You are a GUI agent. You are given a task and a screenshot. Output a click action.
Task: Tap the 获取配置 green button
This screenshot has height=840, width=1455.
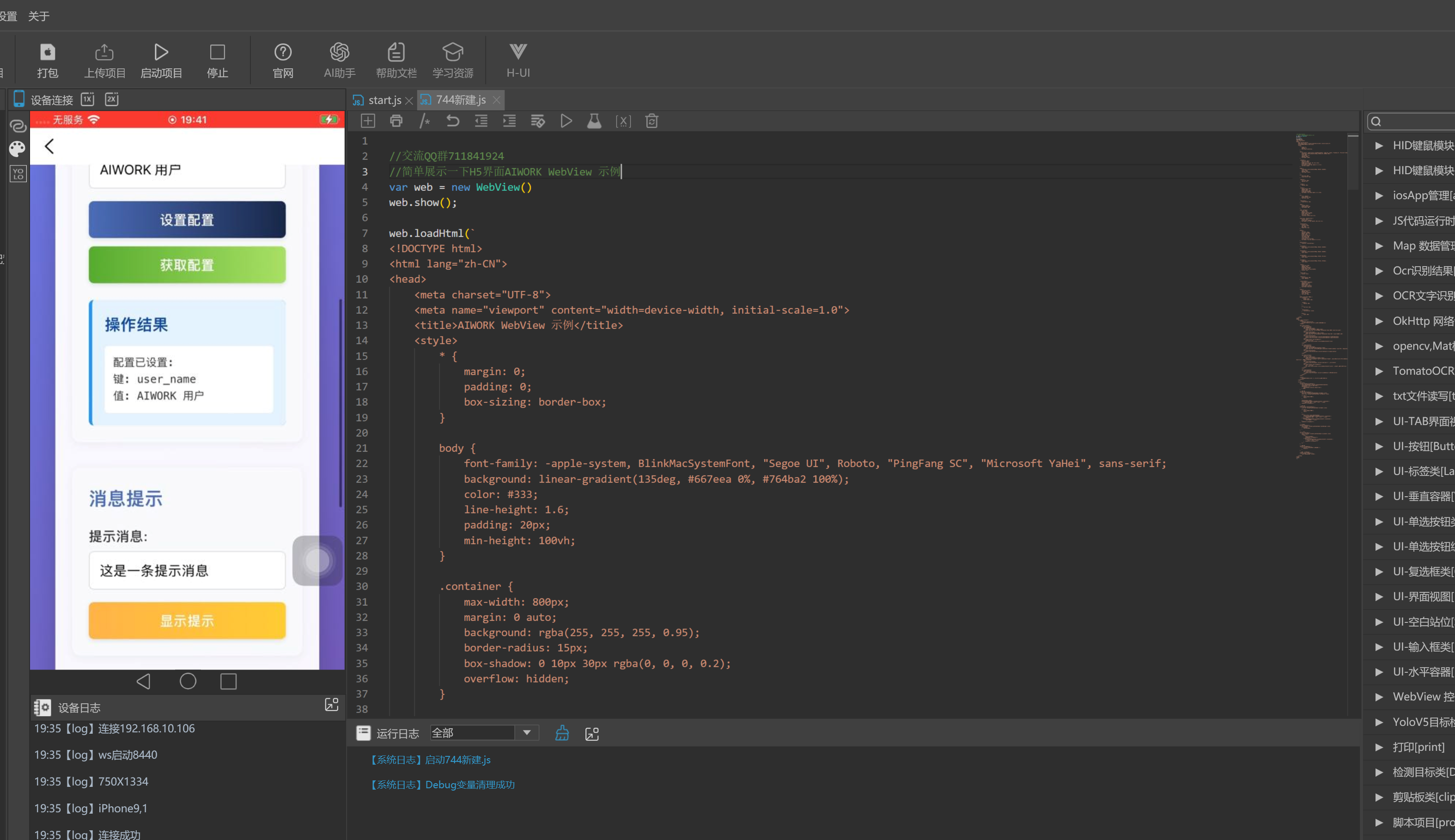click(187, 265)
